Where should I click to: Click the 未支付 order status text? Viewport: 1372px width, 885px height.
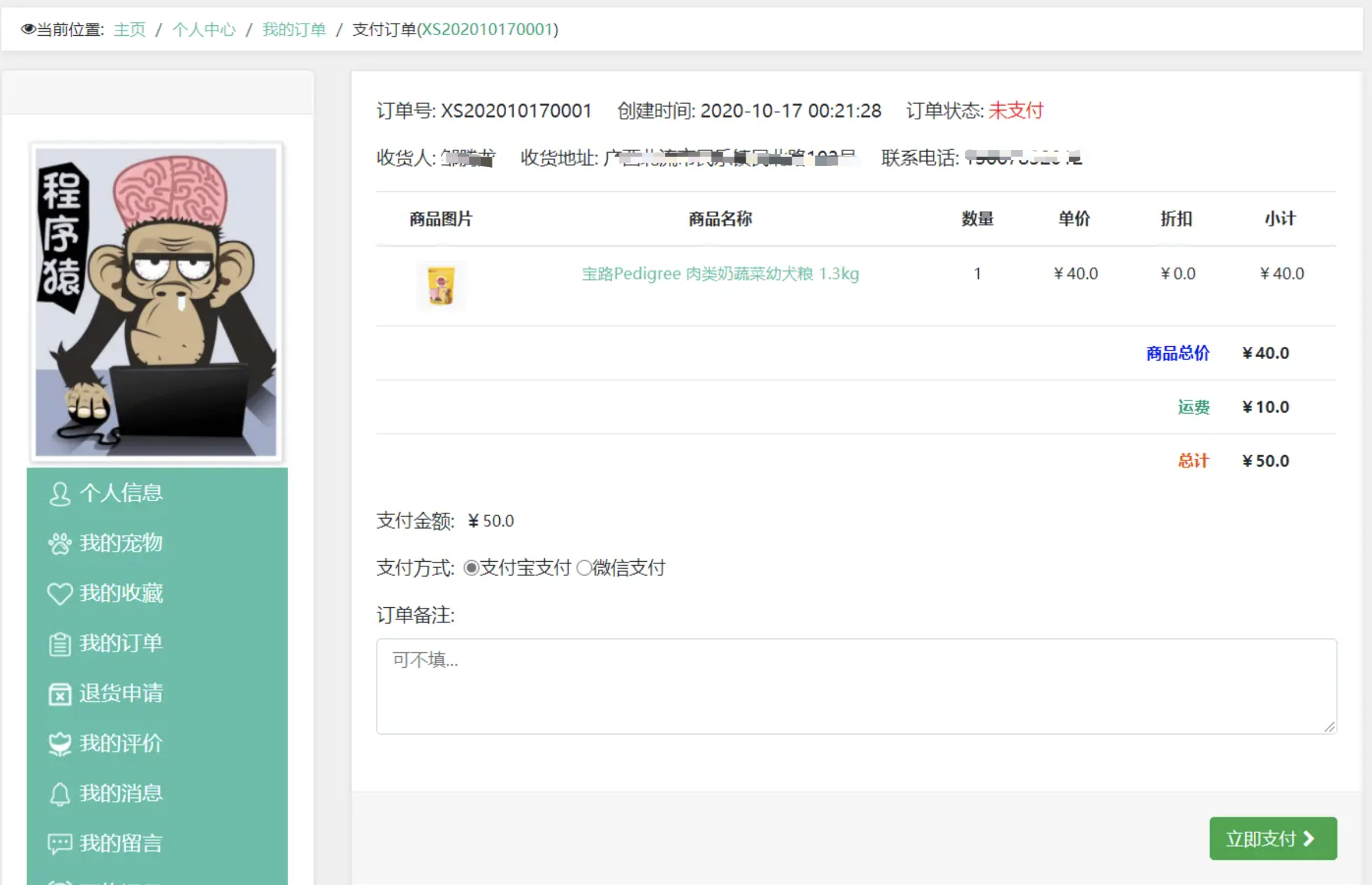click(1016, 111)
